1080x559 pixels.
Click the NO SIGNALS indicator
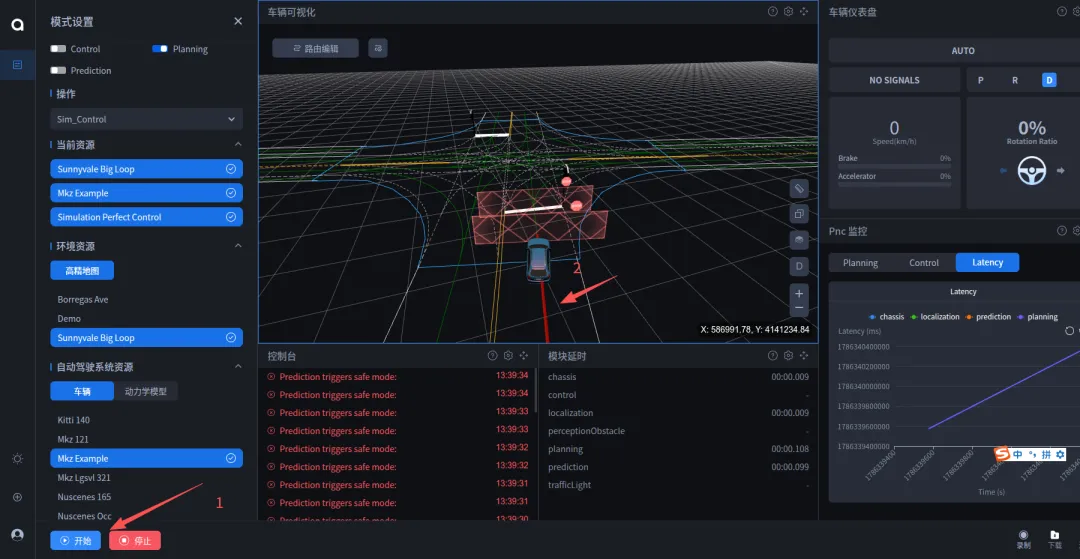894,80
